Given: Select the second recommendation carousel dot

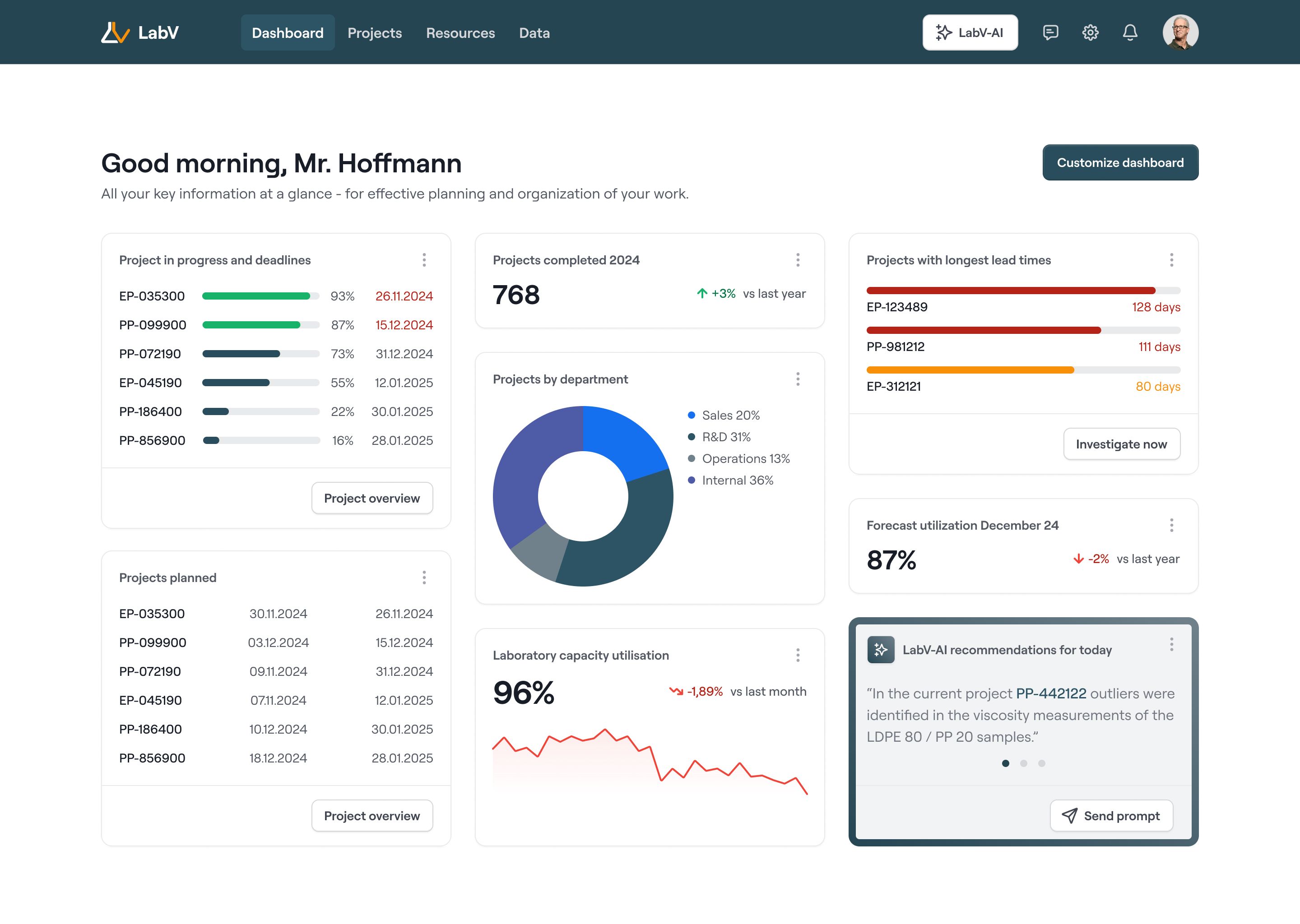Looking at the screenshot, I should pos(1023,763).
